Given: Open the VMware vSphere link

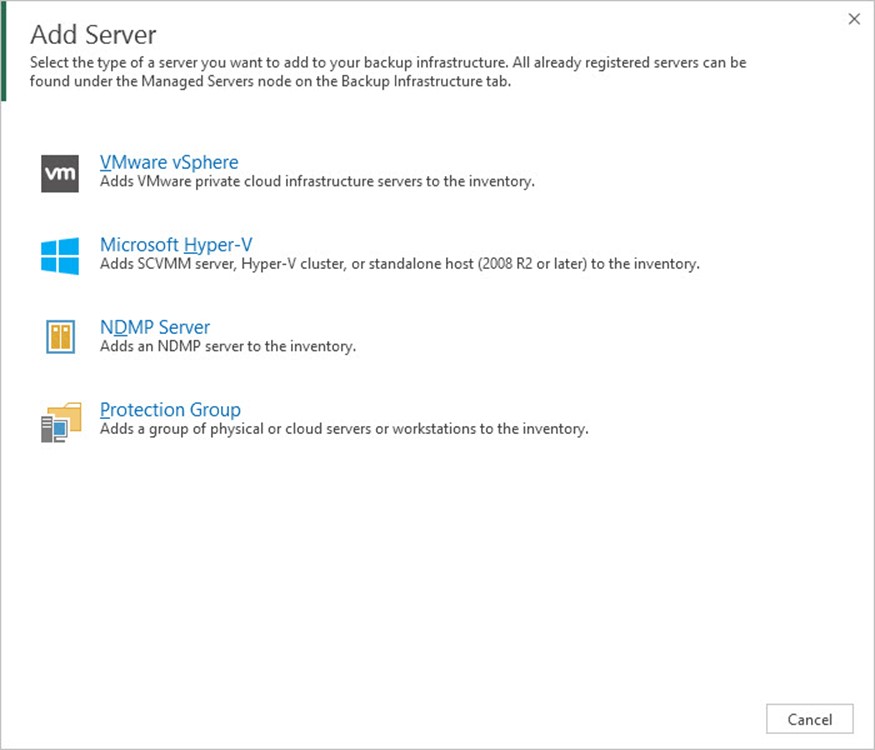Looking at the screenshot, I should (169, 162).
